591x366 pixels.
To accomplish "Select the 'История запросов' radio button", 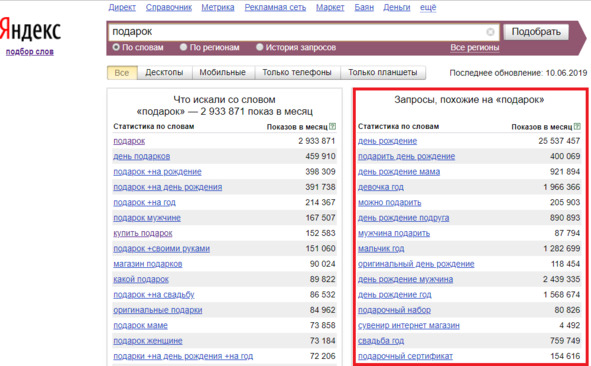I will pos(259,47).
